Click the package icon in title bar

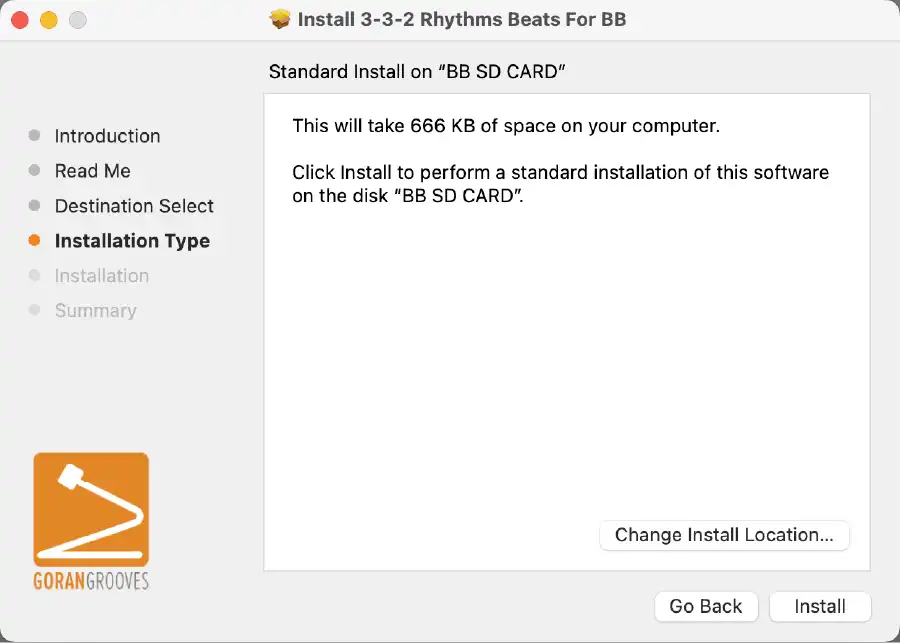coord(280,20)
